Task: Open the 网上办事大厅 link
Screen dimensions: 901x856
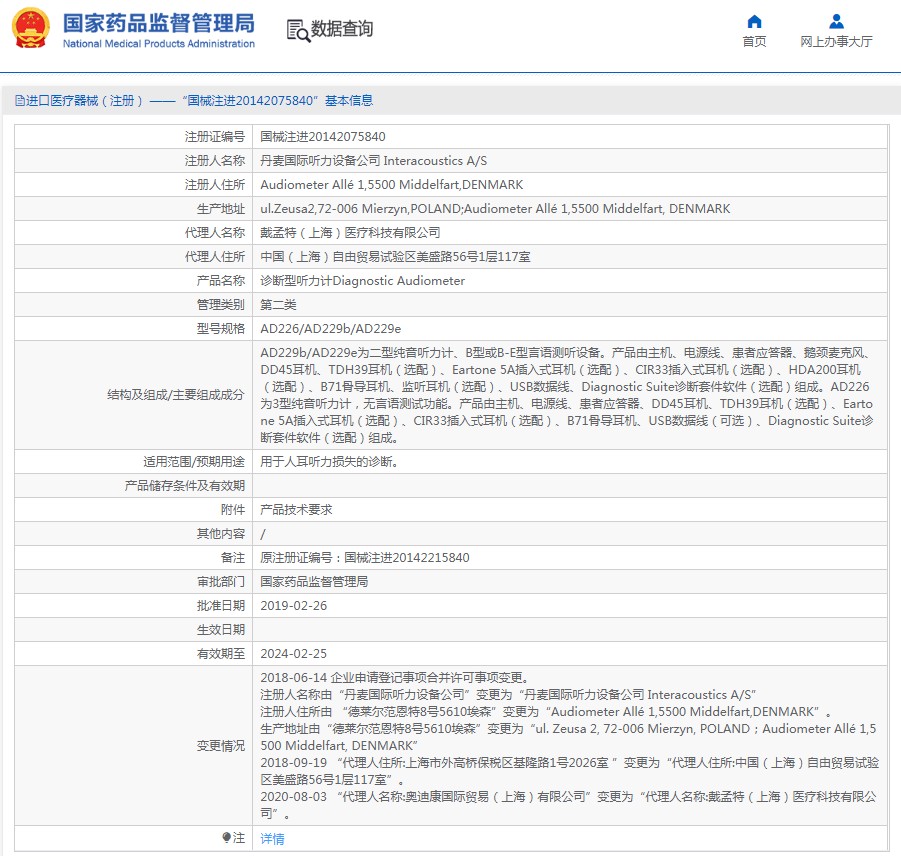Action: click(x=836, y=41)
